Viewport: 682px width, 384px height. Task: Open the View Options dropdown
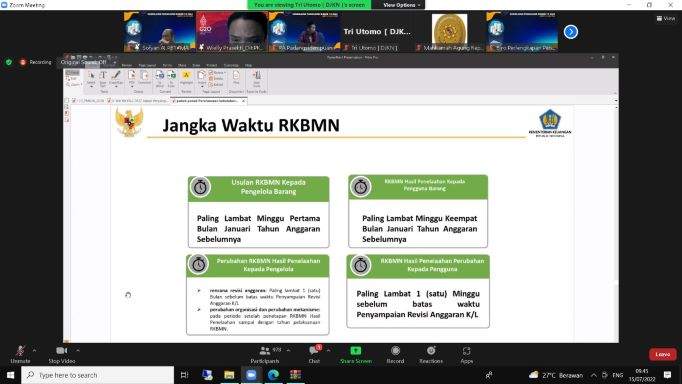401,5
